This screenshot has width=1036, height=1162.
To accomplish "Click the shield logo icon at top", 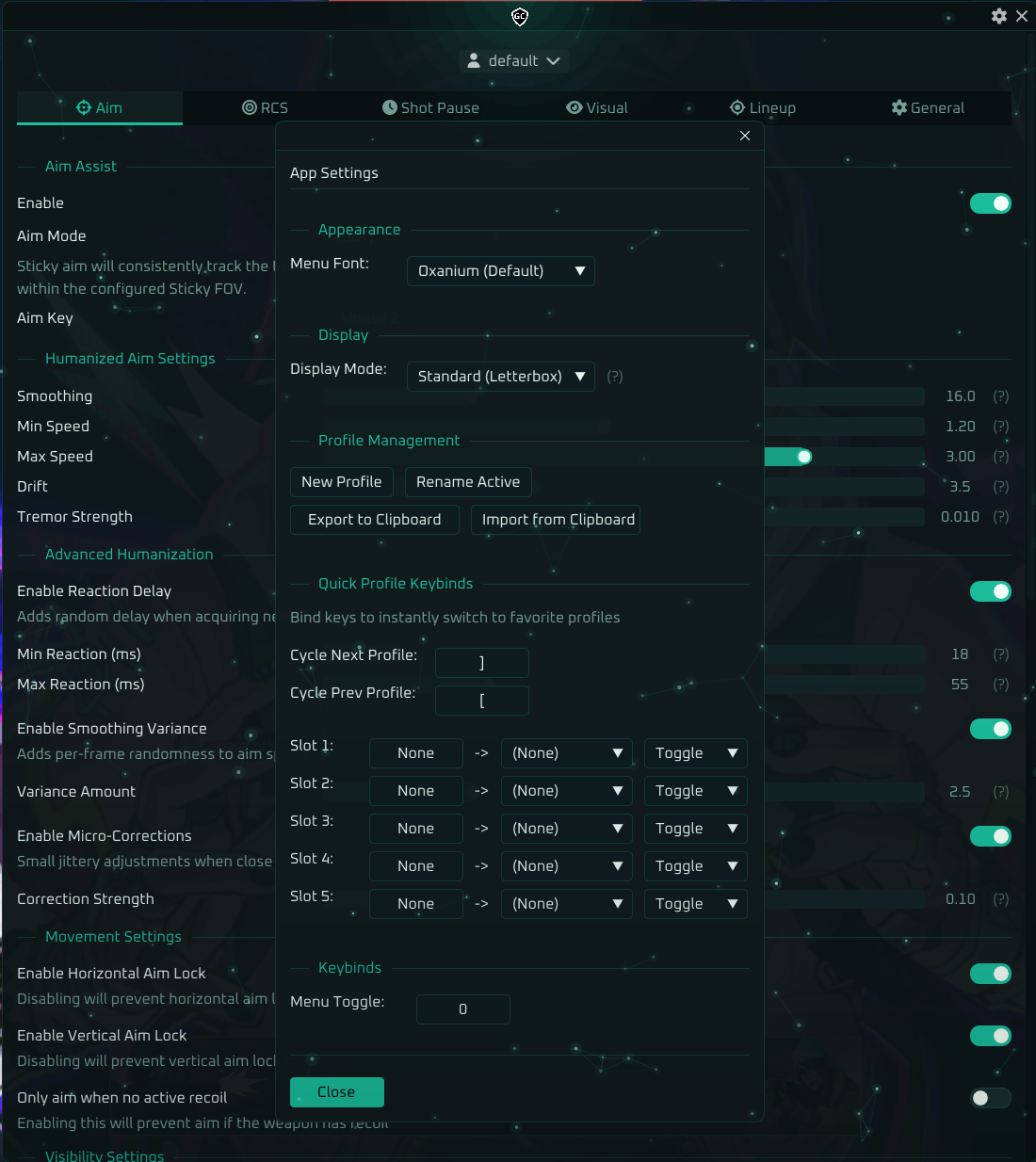I will [x=519, y=16].
